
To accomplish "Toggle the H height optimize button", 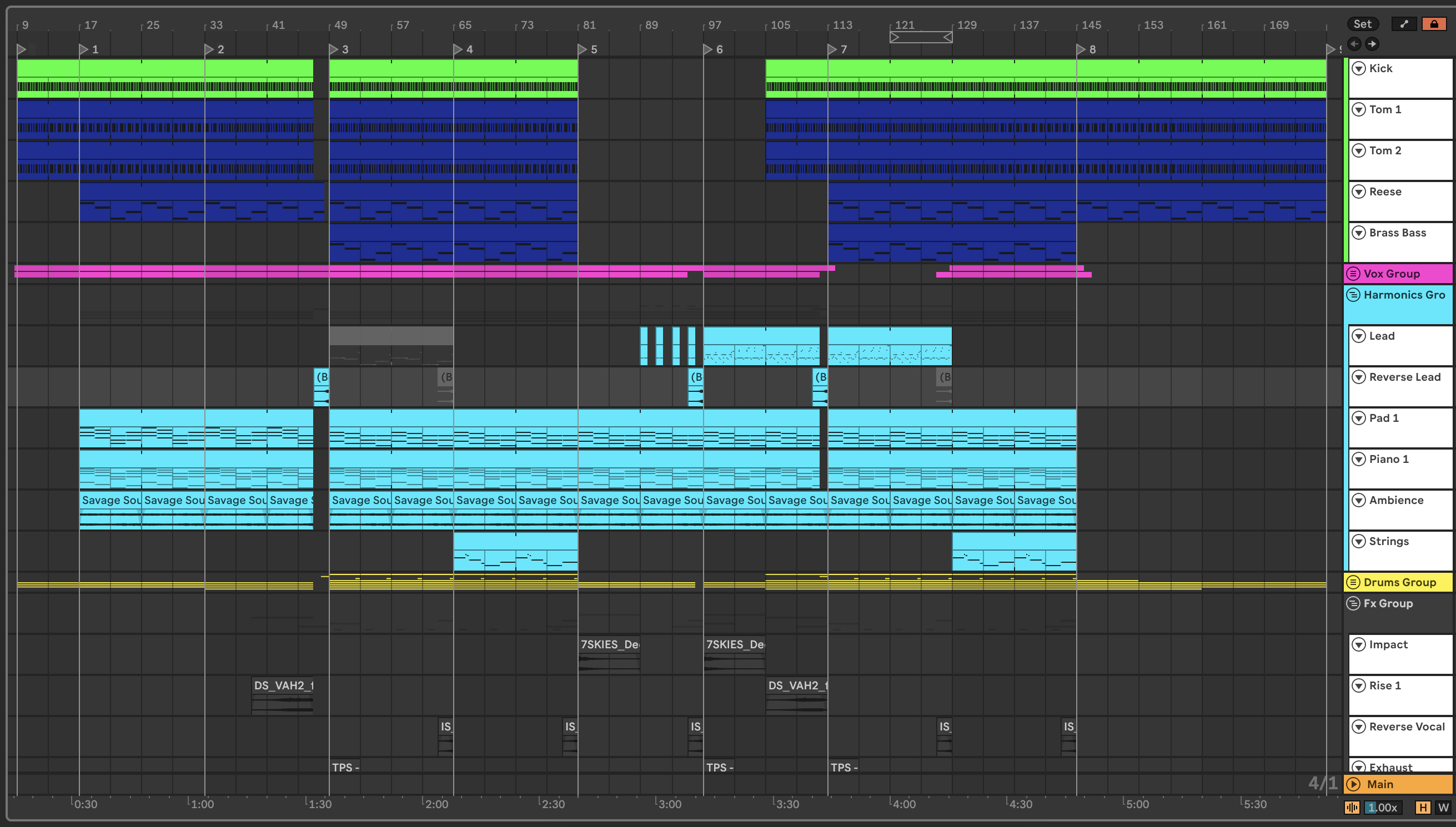I will coord(1423,807).
